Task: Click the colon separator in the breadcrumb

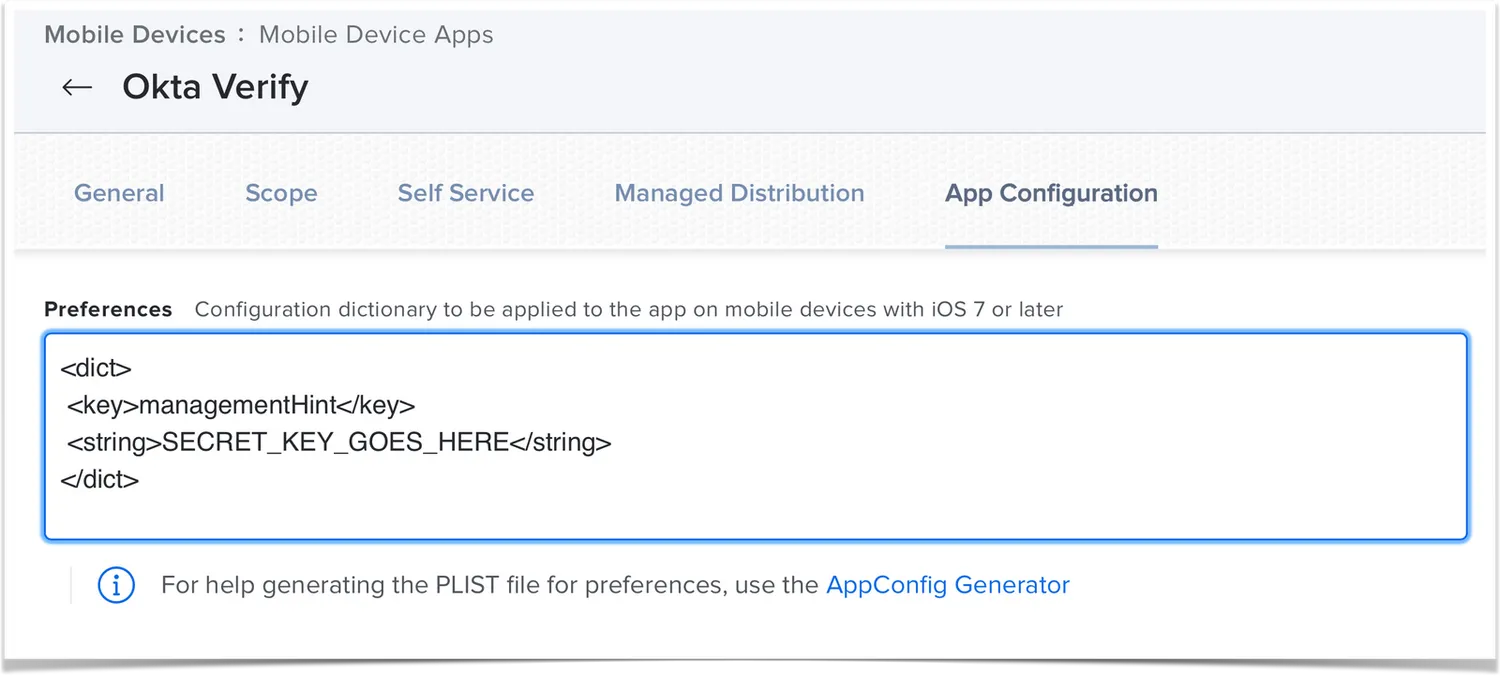Action: (240, 34)
